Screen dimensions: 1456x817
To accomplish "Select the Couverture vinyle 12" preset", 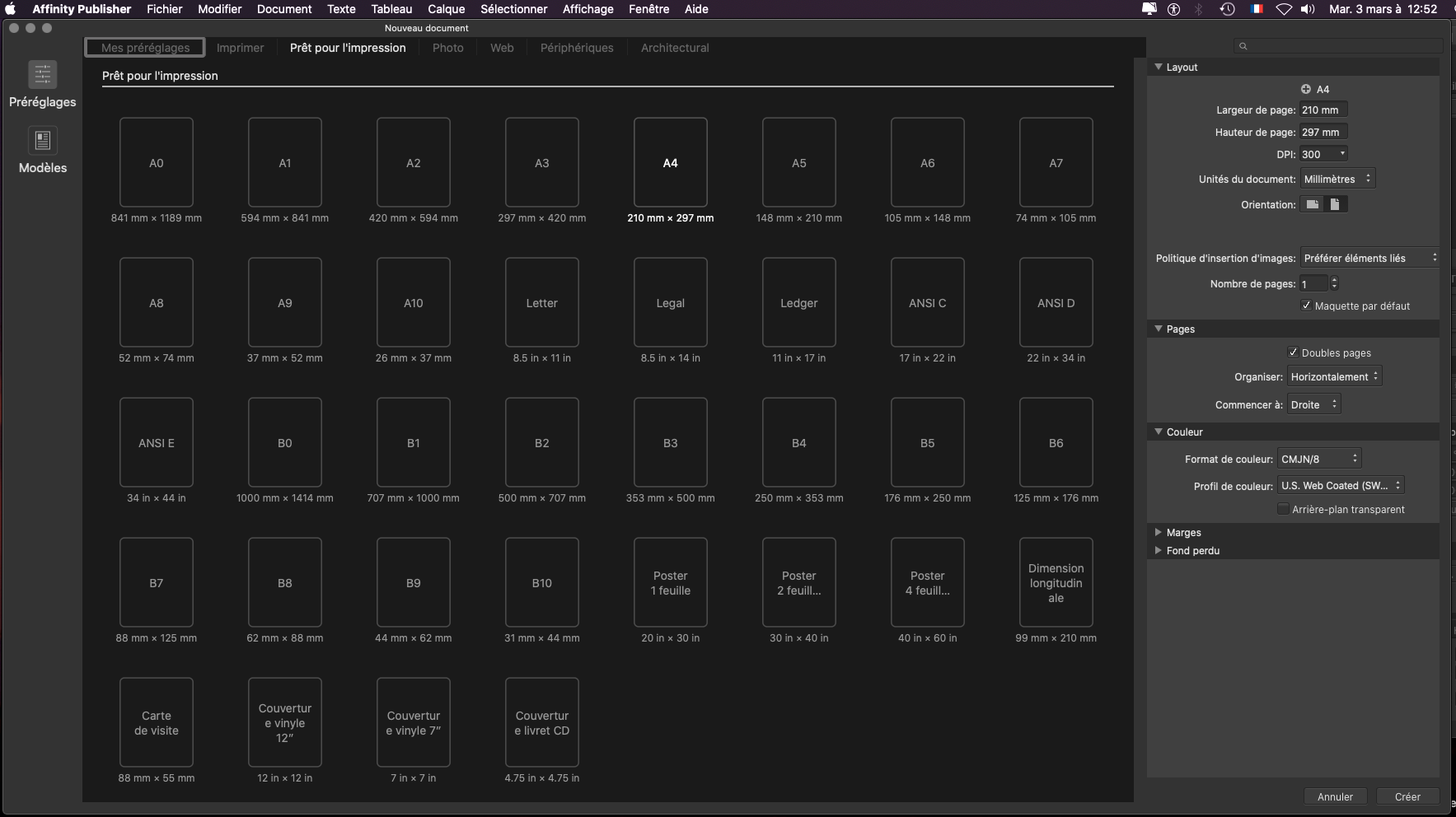I will [x=285, y=722].
